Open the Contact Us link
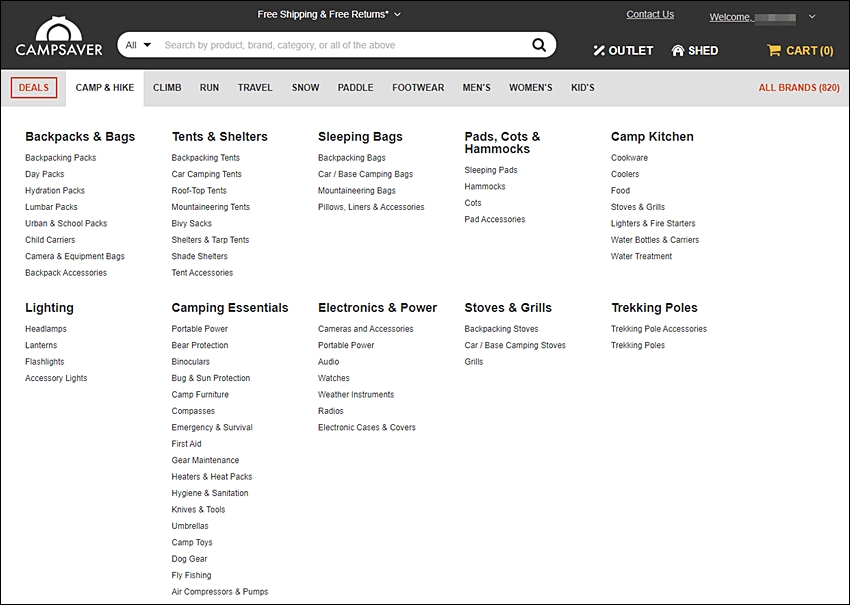 click(x=650, y=15)
